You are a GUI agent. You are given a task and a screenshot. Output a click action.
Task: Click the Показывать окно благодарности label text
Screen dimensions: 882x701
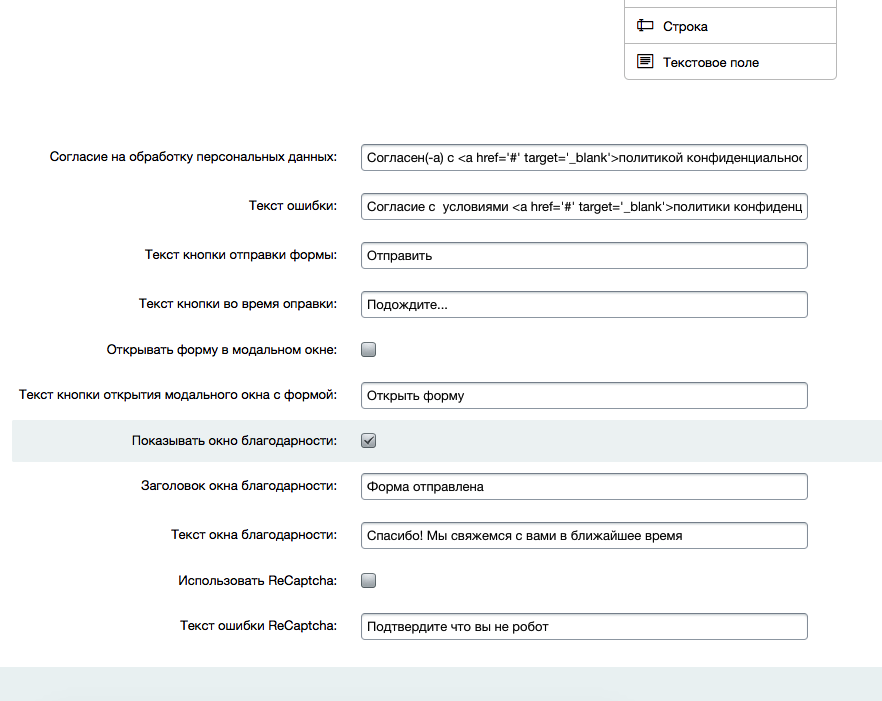[234, 440]
